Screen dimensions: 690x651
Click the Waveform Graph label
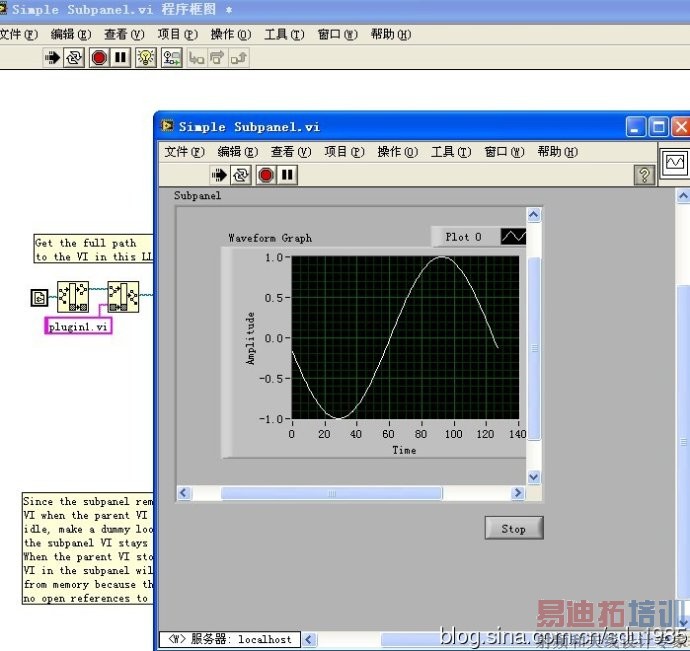tap(270, 238)
